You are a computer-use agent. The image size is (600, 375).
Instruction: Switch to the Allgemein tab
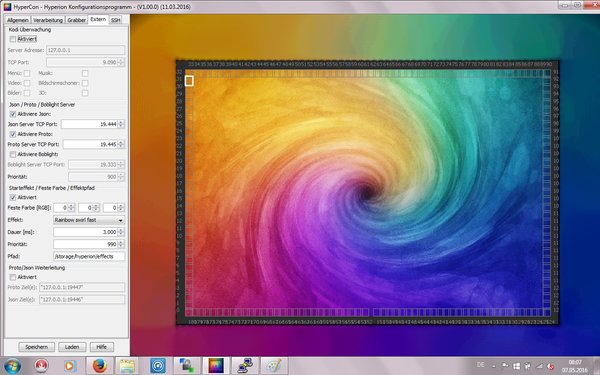18,20
